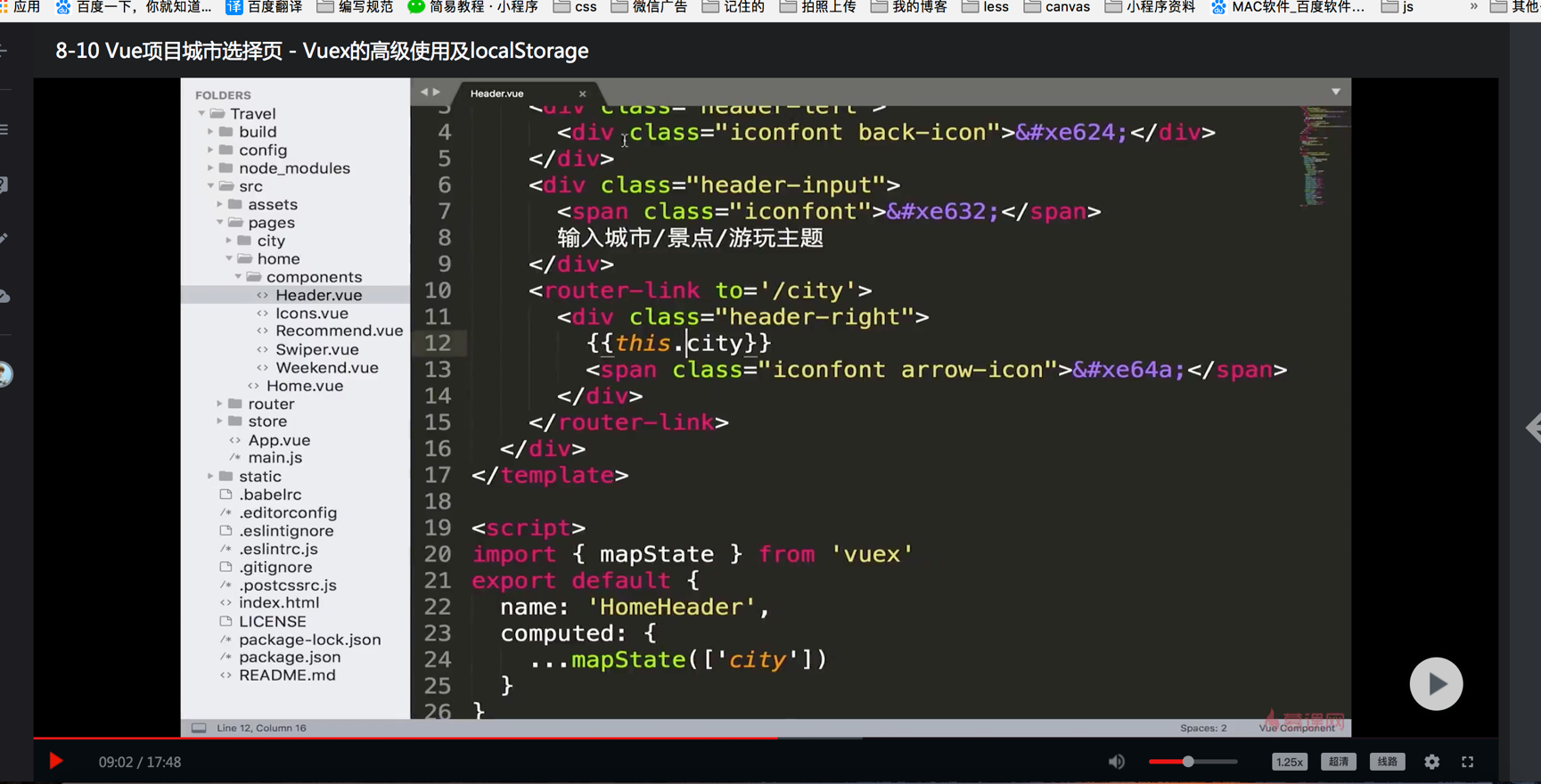This screenshot has height=784, width=1541.
Task: Open Weekend.vue file
Action: pos(326,368)
